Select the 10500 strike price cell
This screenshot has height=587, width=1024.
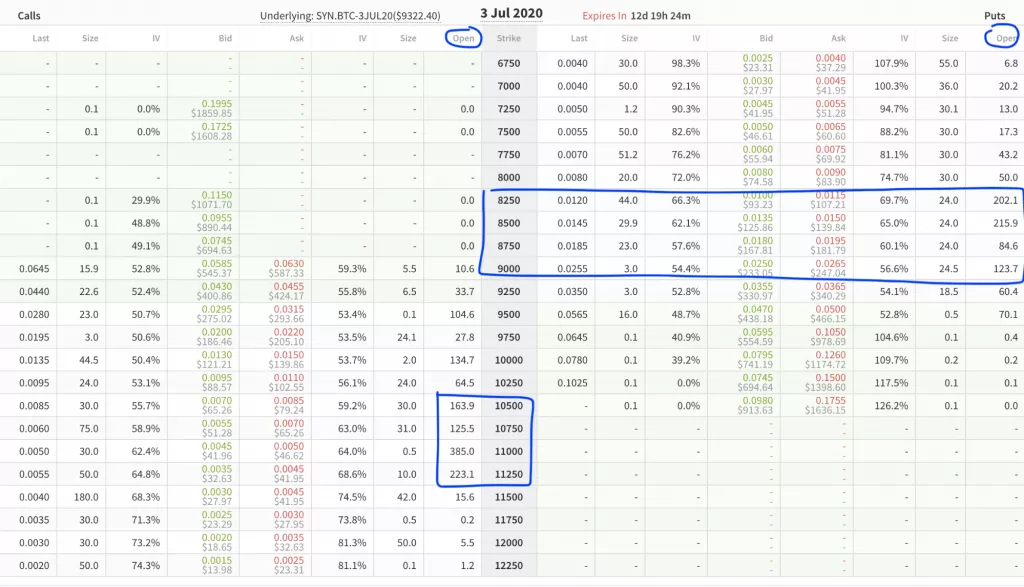tap(509, 406)
